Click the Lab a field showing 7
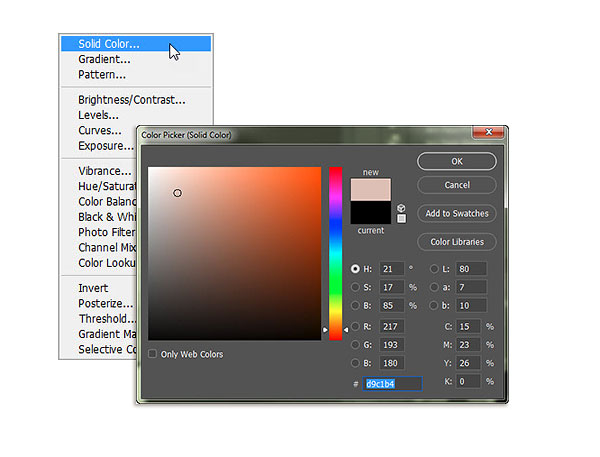Viewport: 600px width, 457px height. 471,287
